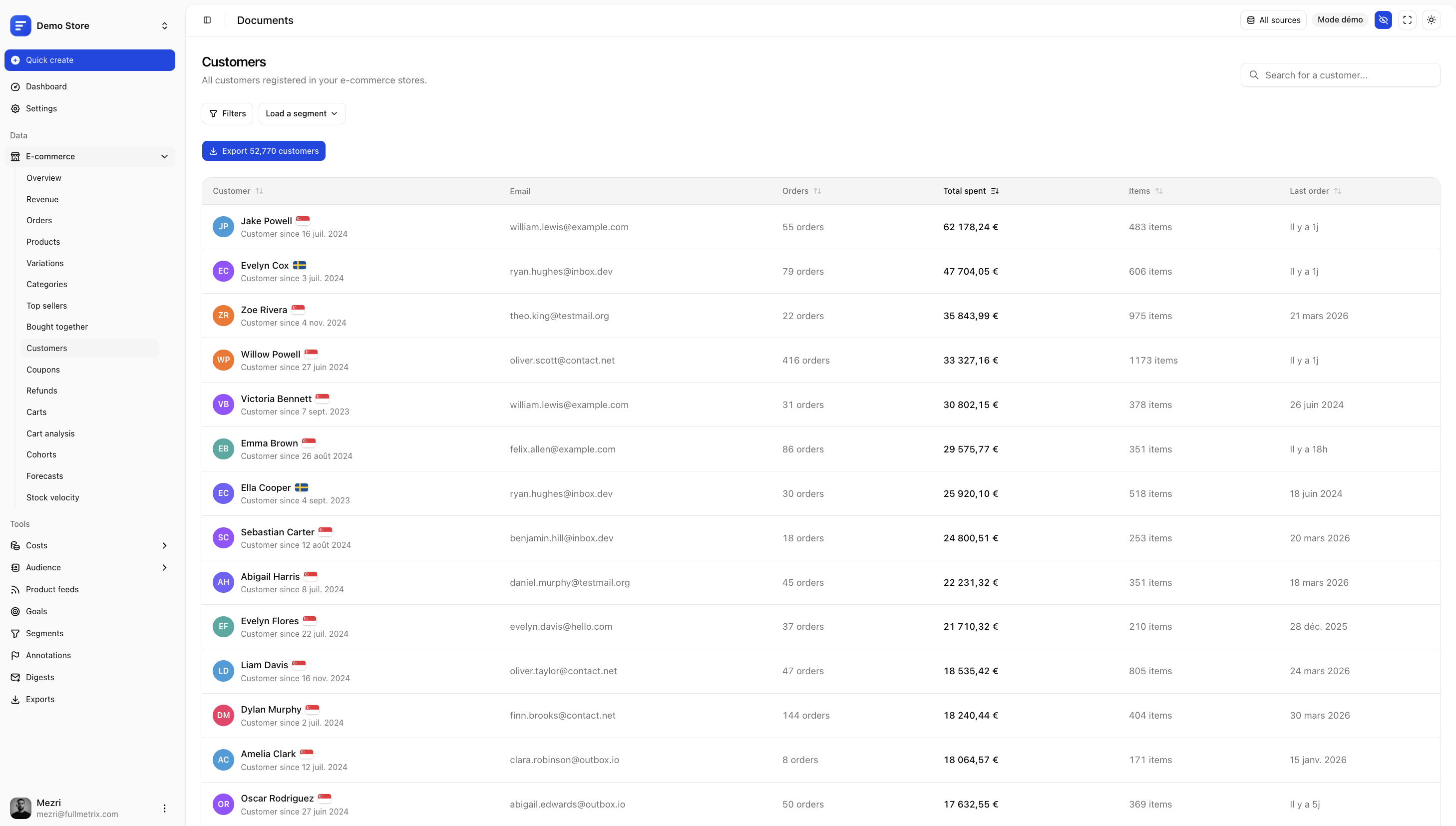The image size is (1456, 826).
Task: Click the Quick create plus icon
Action: coord(16,60)
